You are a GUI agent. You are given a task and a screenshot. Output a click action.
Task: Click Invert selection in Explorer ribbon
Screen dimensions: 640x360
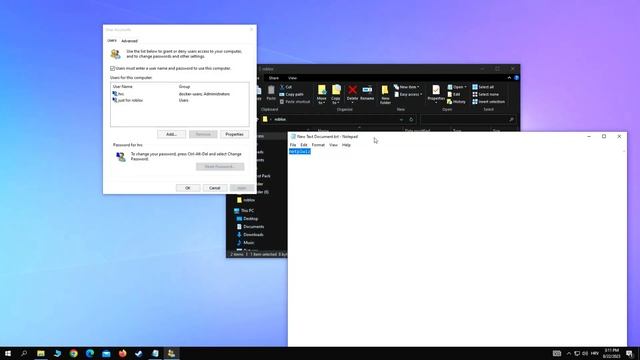point(489,102)
